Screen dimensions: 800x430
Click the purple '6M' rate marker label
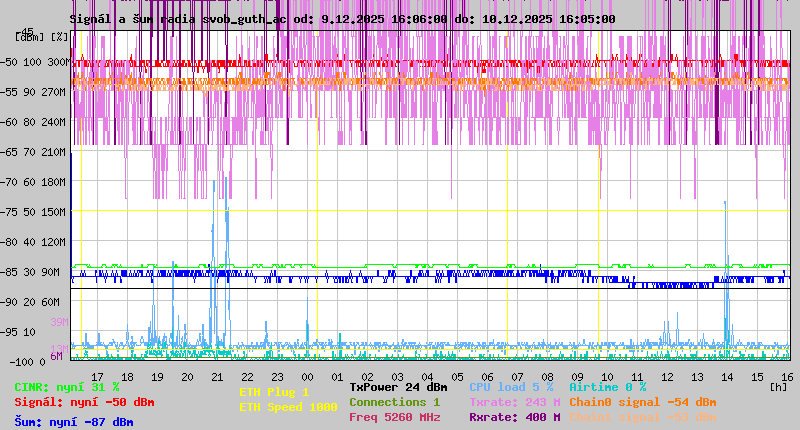(x=56, y=356)
